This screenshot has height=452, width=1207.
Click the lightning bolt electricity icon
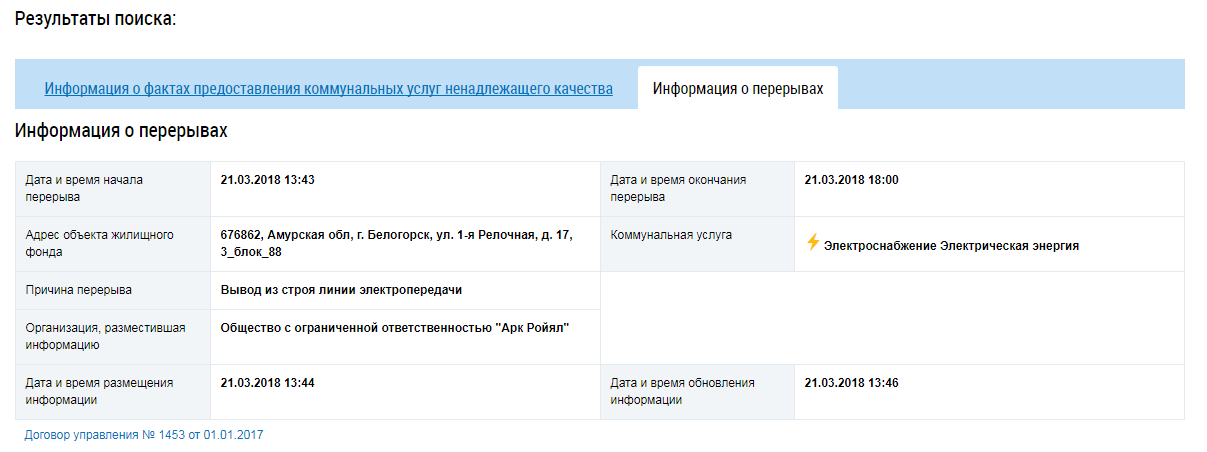pos(813,242)
